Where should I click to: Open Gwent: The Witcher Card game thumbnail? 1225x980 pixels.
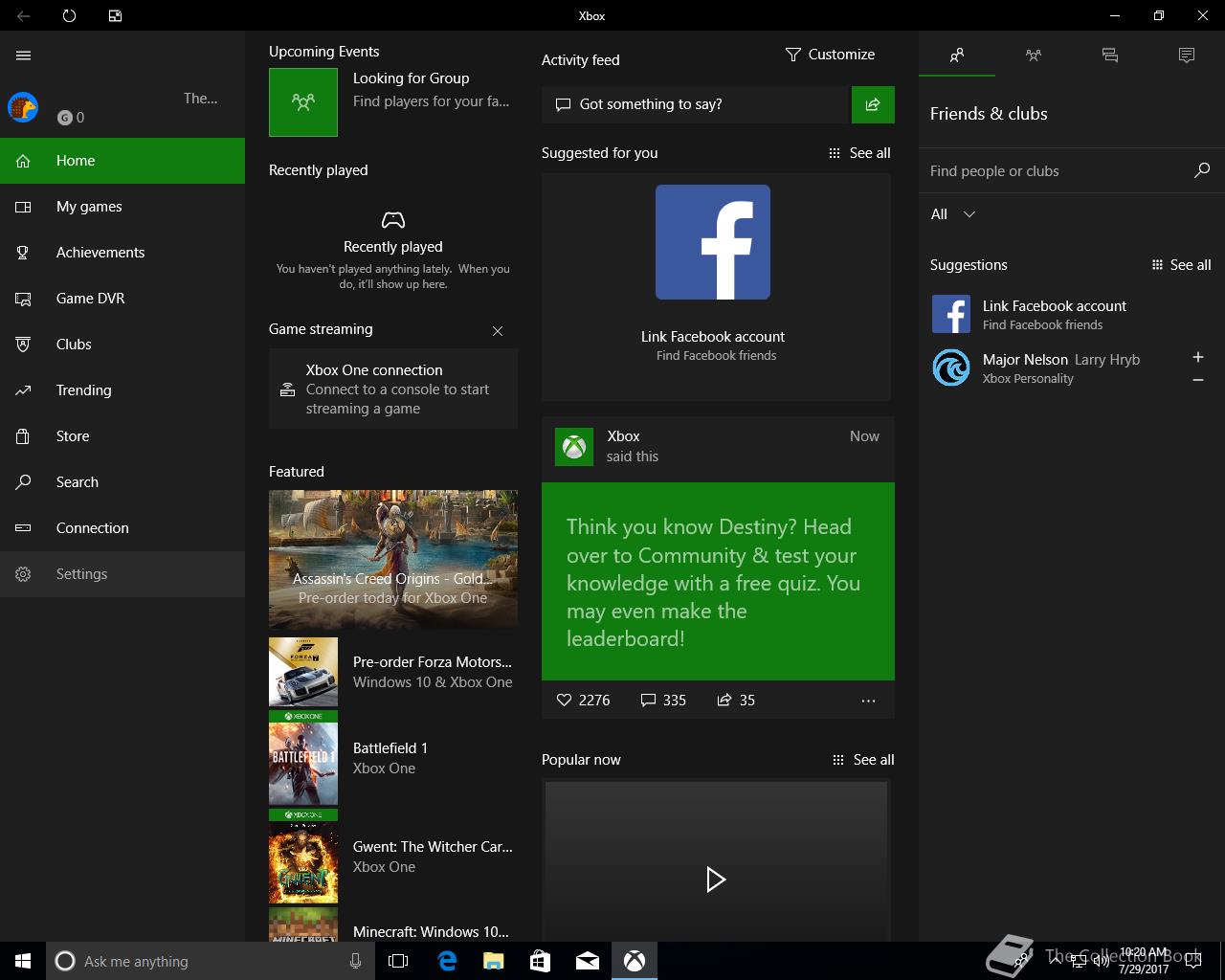coord(303,857)
